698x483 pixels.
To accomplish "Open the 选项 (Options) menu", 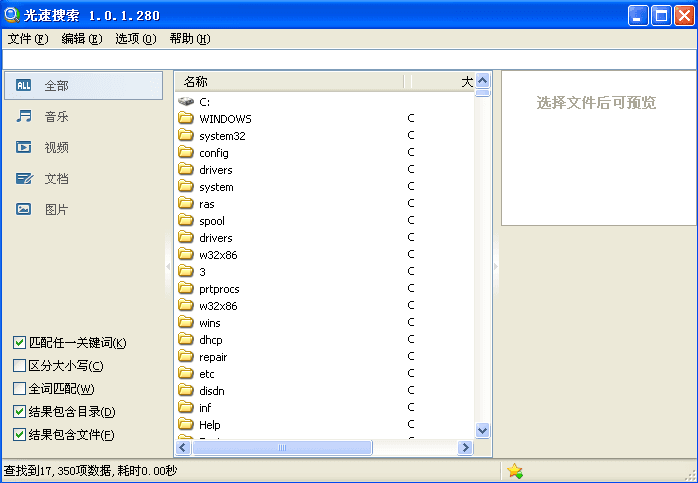I will click(135, 39).
